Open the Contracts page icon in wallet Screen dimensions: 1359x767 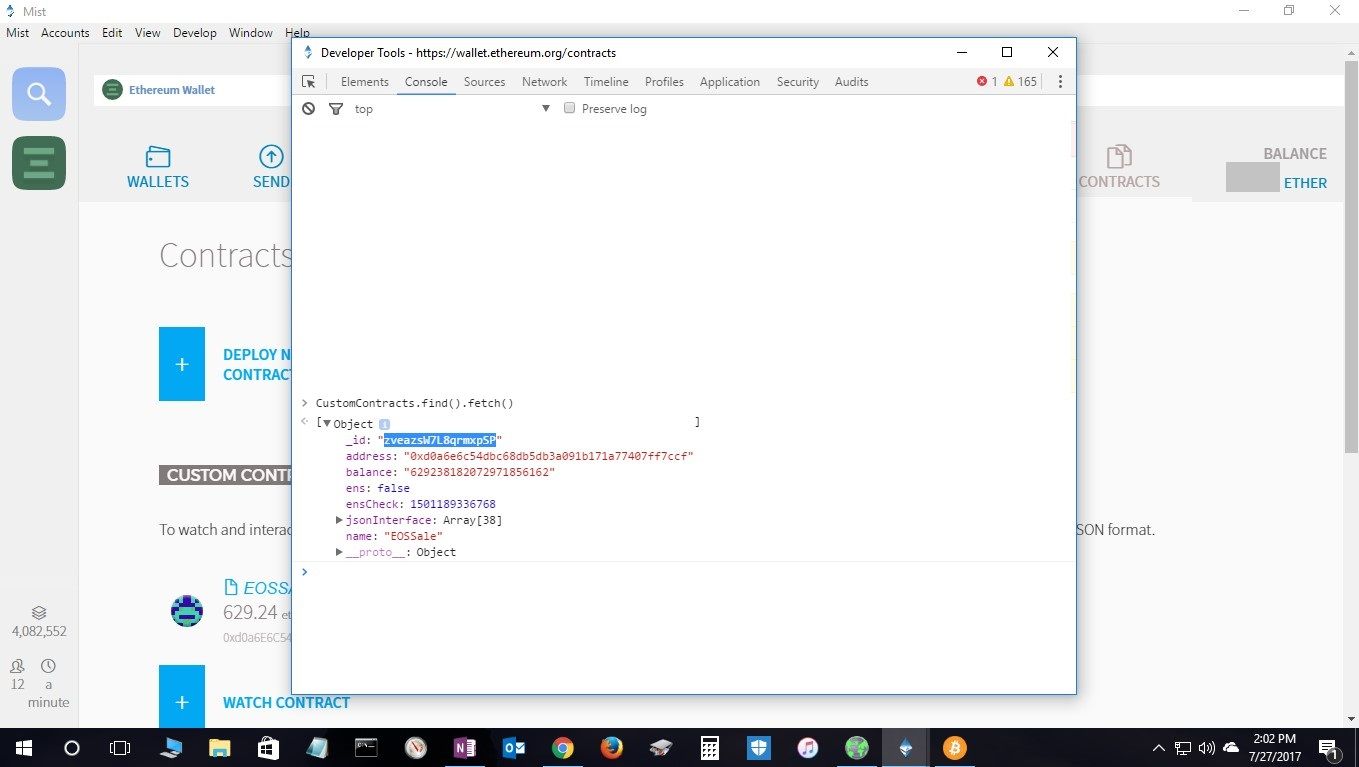[1119, 157]
